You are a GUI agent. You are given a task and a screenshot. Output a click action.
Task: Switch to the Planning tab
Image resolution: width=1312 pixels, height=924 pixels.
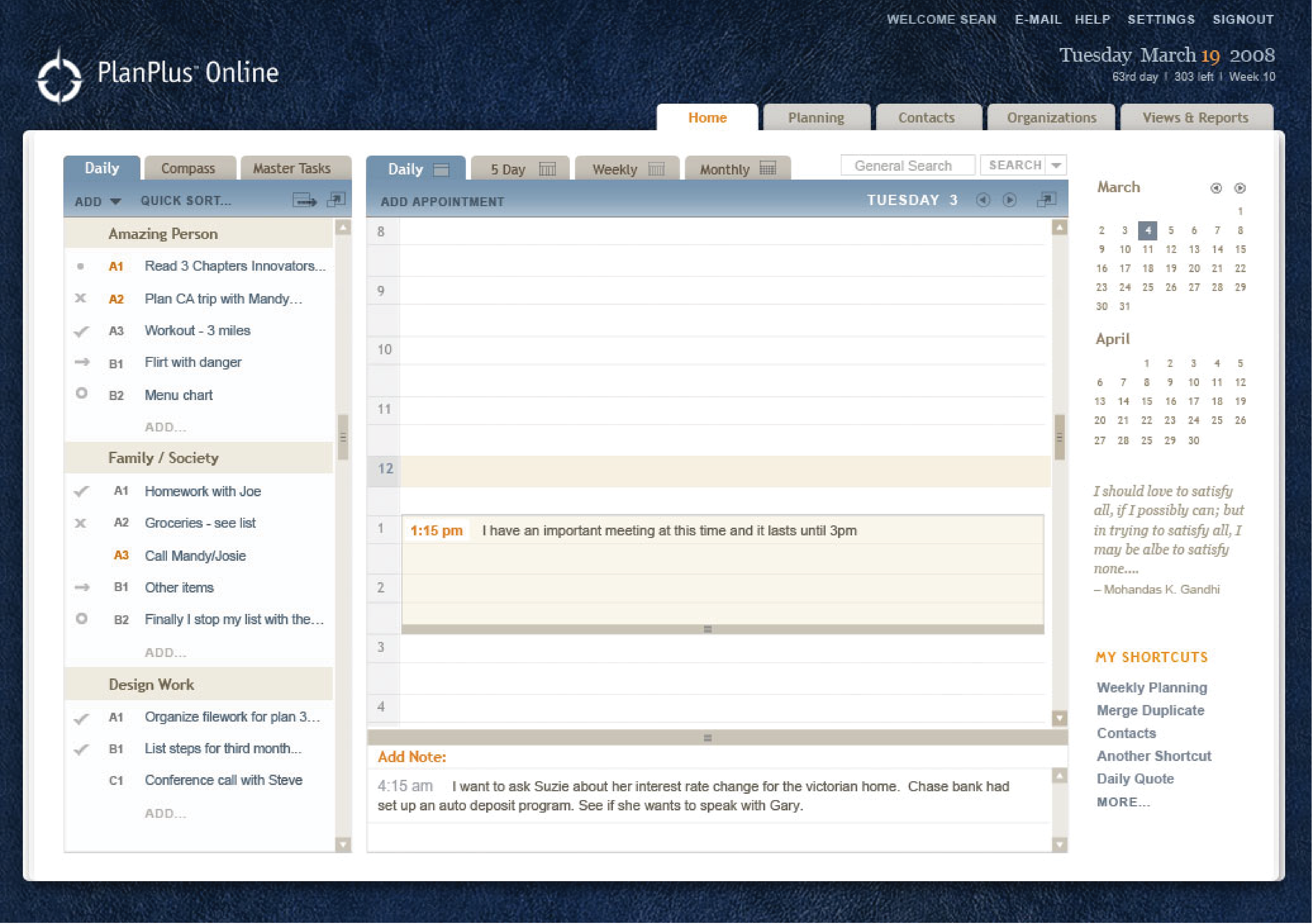coord(816,118)
